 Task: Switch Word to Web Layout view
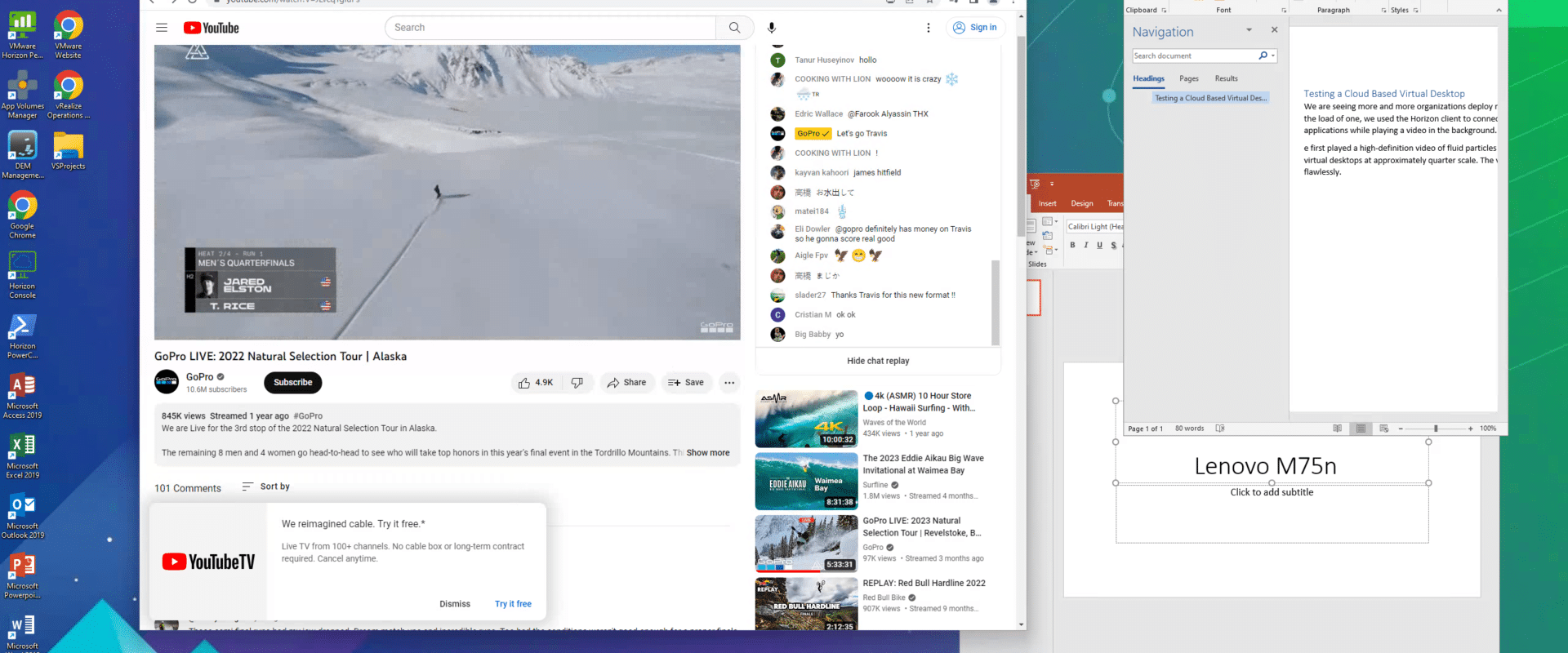(x=1383, y=429)
